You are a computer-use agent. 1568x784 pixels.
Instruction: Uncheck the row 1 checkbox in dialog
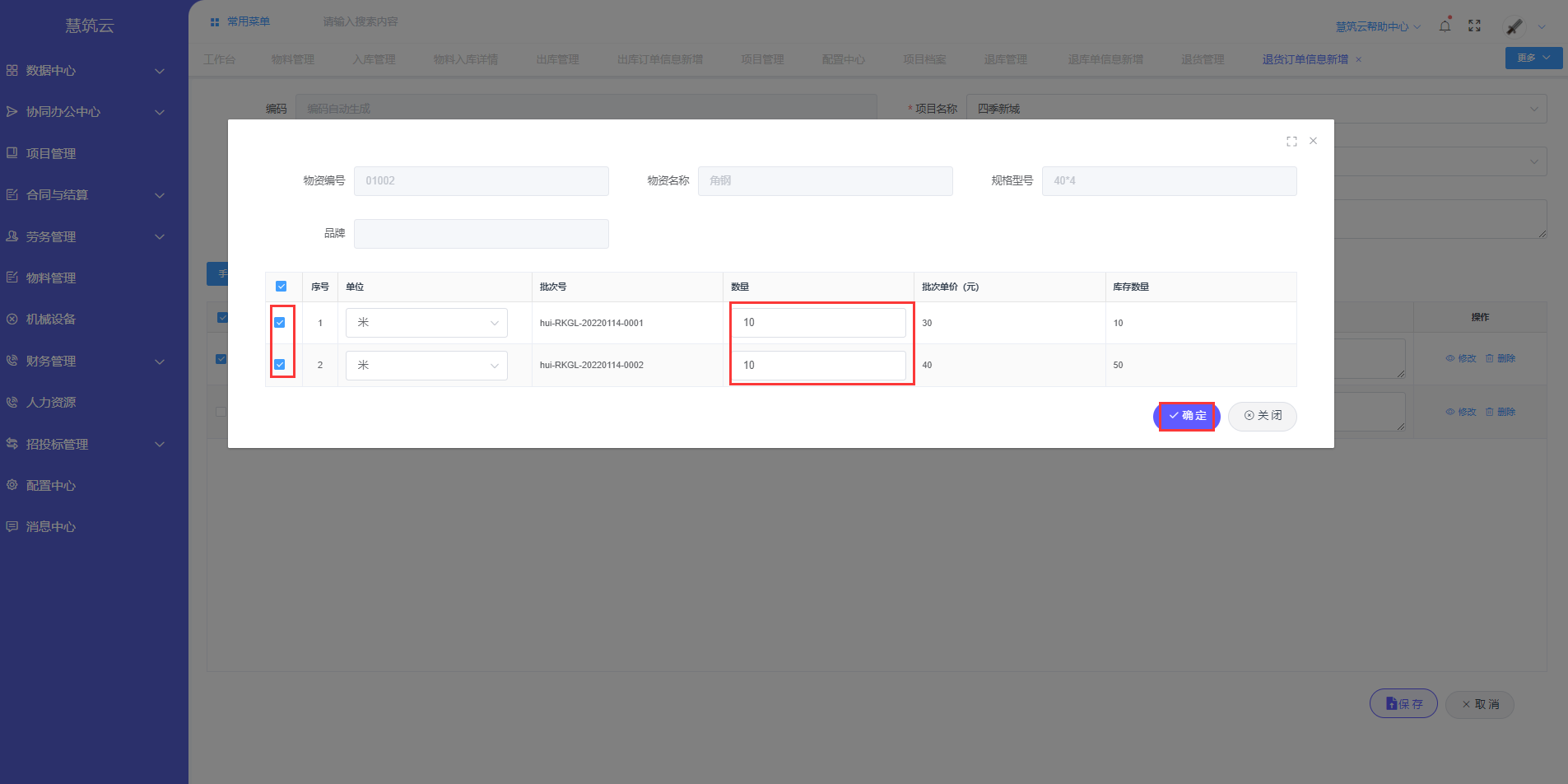coord(280,323)
